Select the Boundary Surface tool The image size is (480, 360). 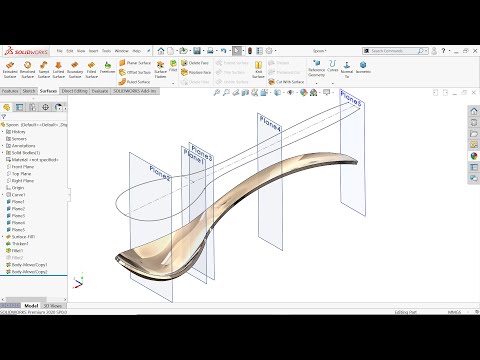pos(75,70)
